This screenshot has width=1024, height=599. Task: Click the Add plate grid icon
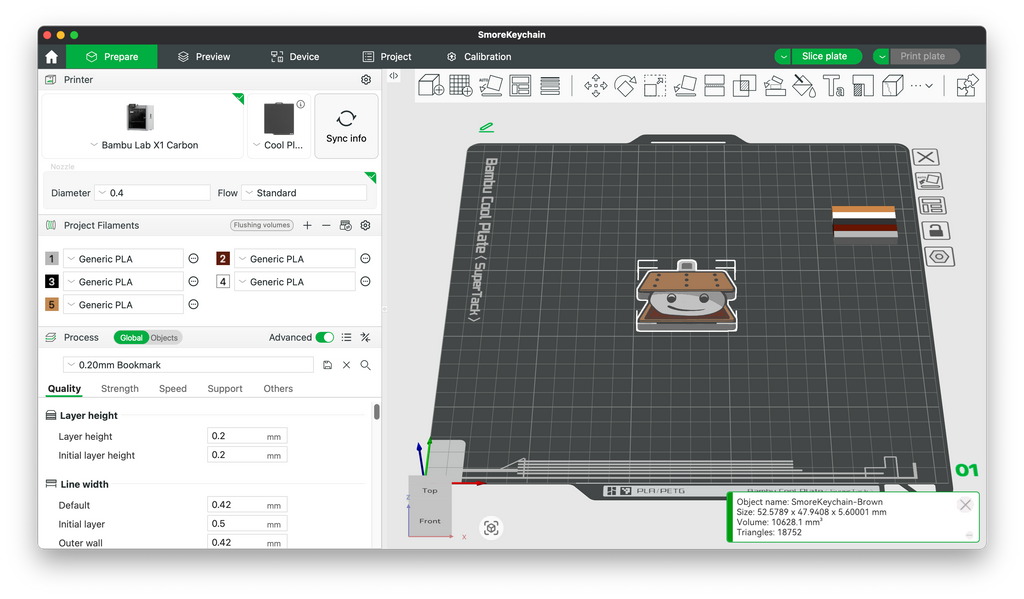point(460,86)
